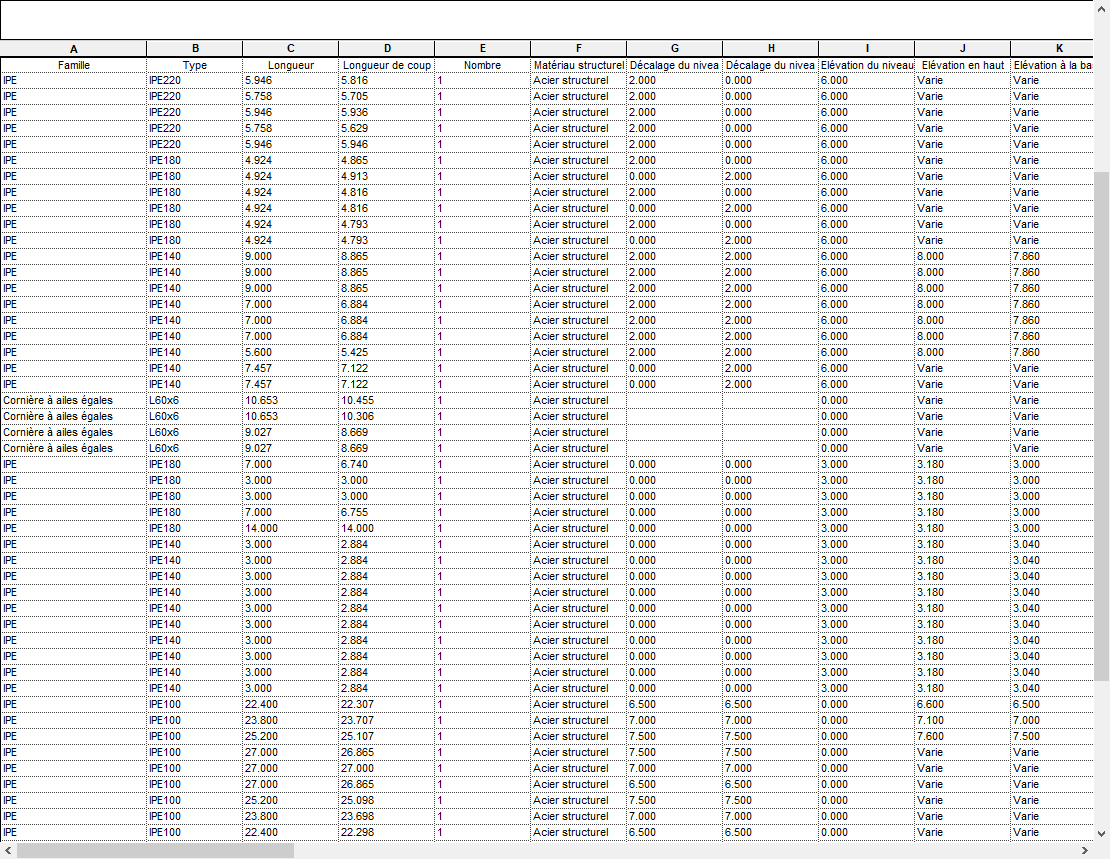This screenshot has height=859, width=1110.
Task: Click the cut length cell 22.307
Action: [x=386, y=704]
